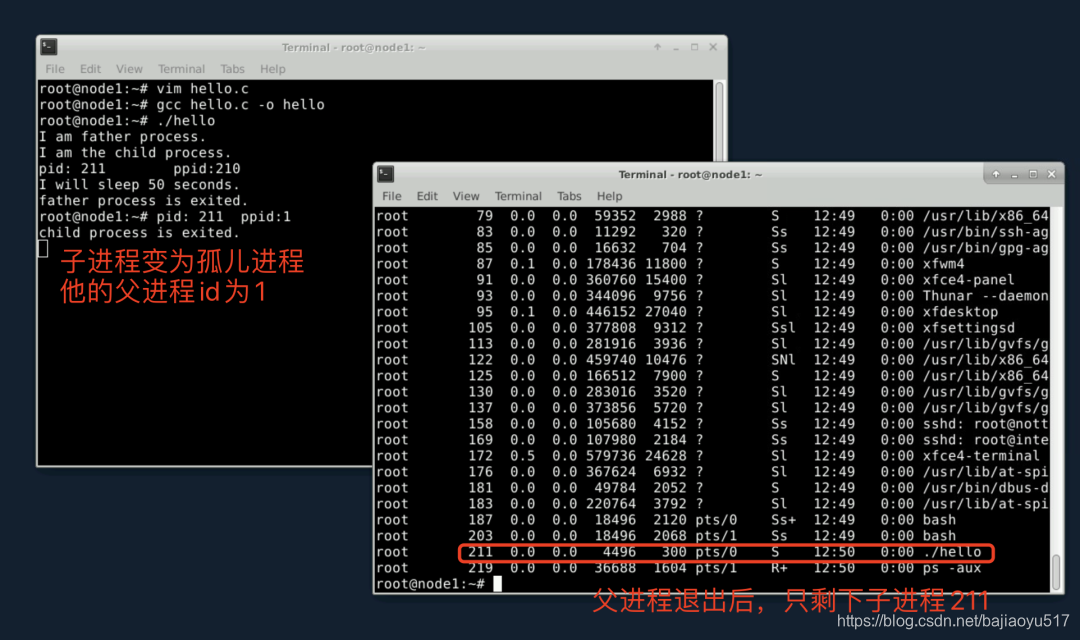Maximize the background terminal window
1080x640 pixels.
[694, 47]
